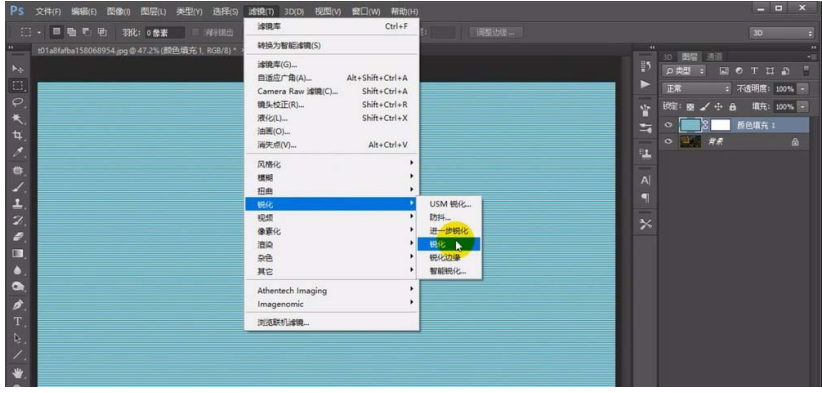
Task: Select the Dodge tool
Action: tap(18, 287)
